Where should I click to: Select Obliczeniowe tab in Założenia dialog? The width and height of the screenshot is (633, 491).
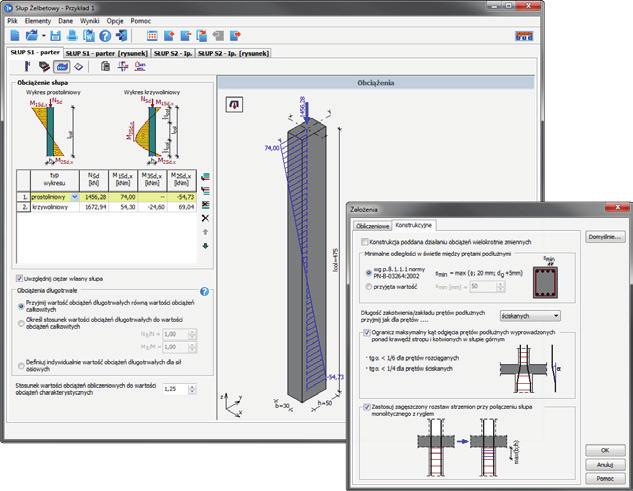[x=373, y=226]
